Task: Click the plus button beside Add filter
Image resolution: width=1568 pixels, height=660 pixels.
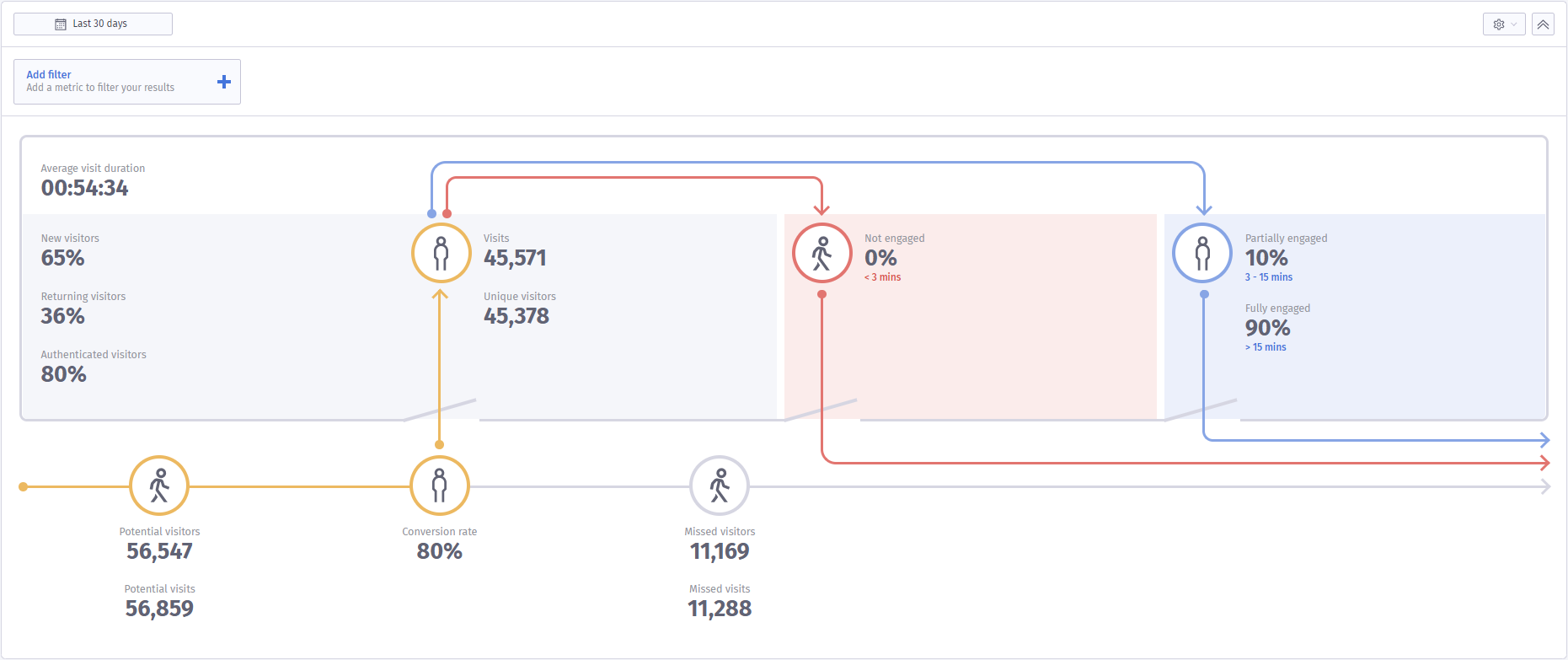Action: (223, 81)
